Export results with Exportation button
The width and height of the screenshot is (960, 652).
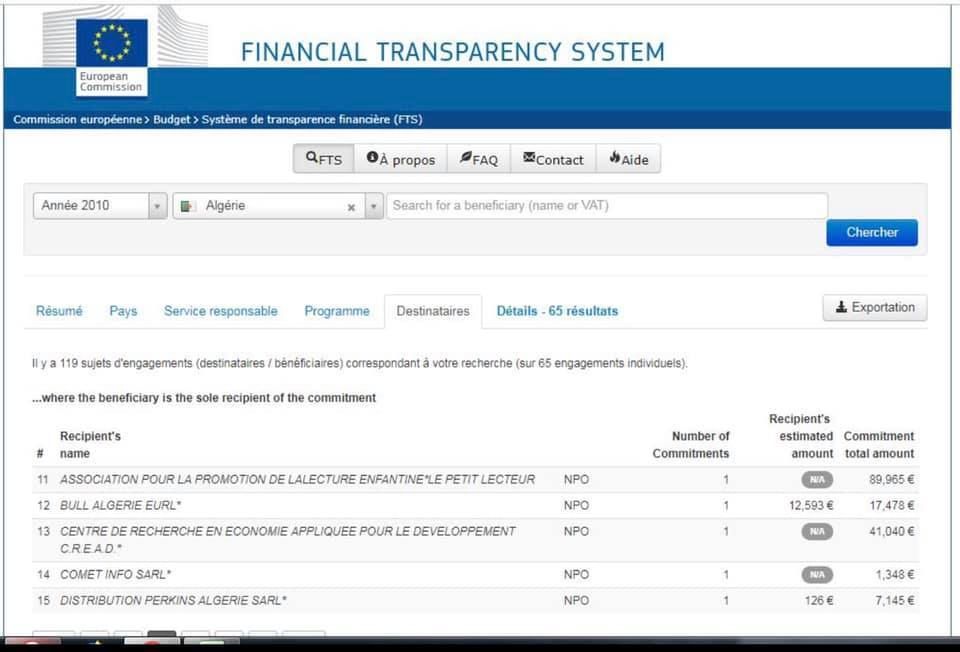(x=875, y=308)
